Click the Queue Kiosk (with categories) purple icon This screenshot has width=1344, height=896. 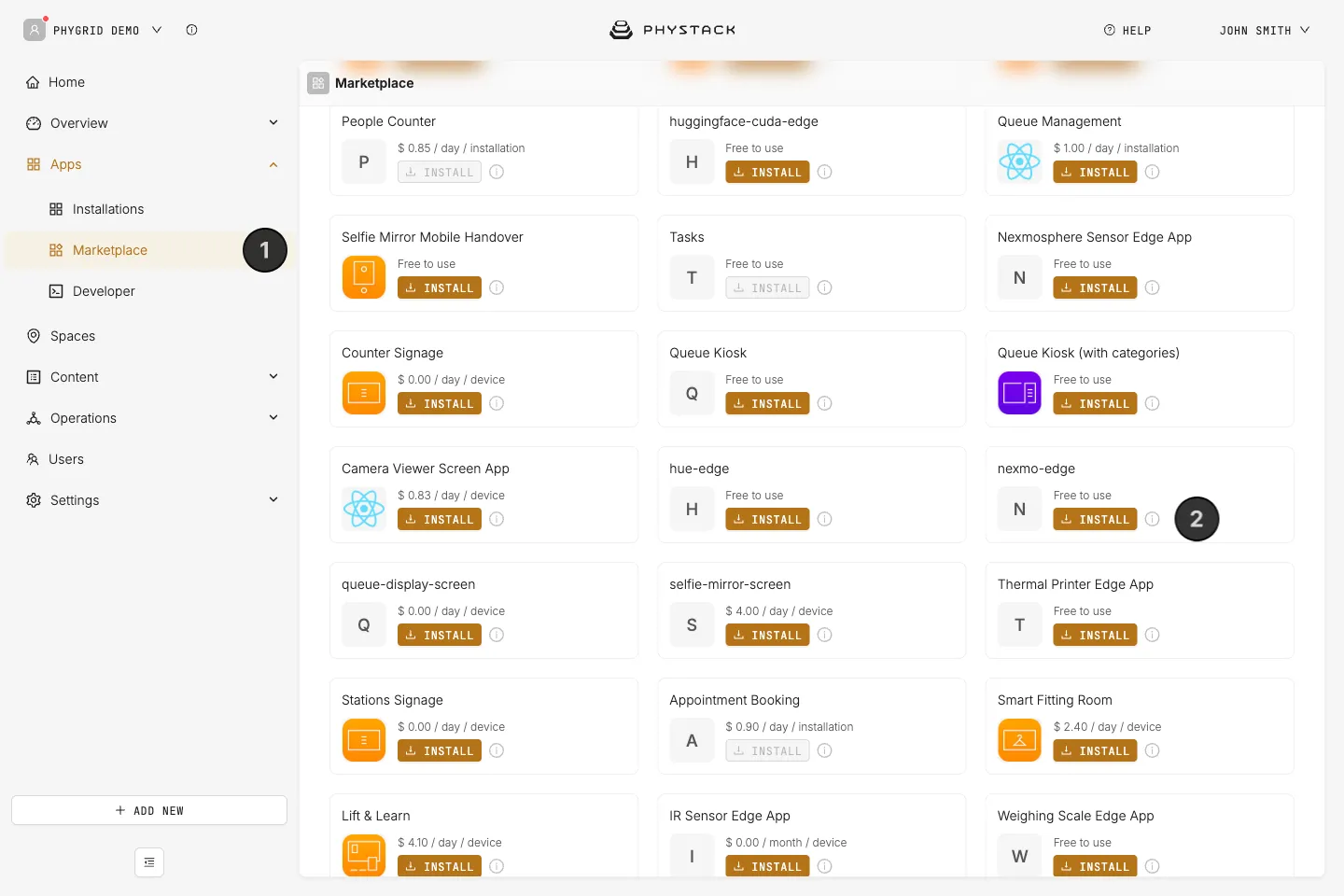[x=1019, y=393]
